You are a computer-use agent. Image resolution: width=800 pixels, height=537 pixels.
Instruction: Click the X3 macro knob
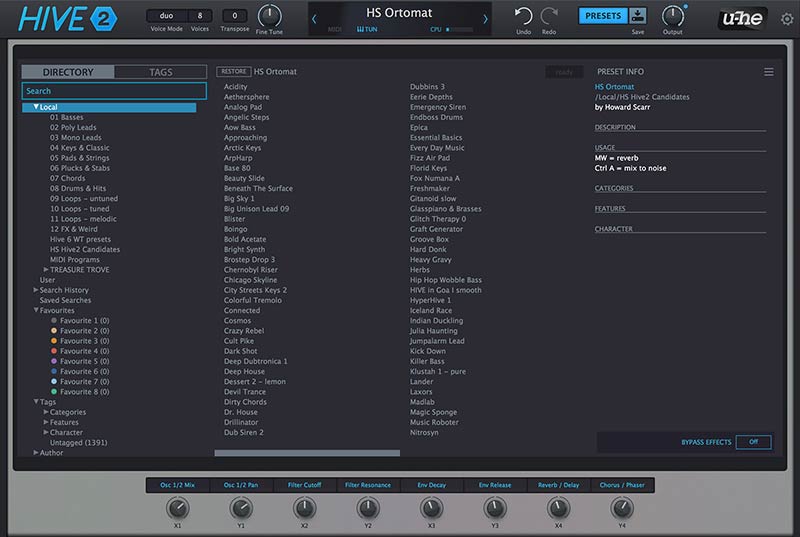432,508
